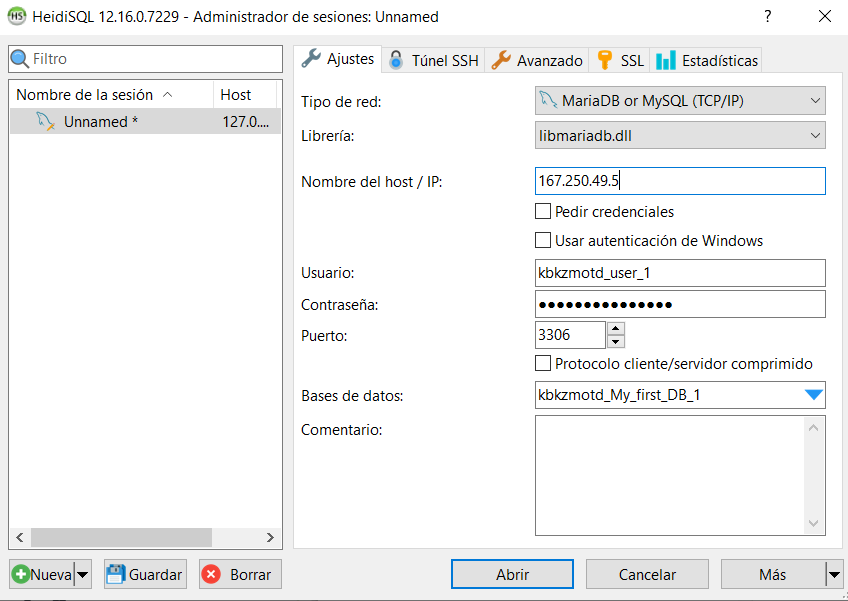The width and height of the screenshot is (848, 601).
Task: Click the HeidiSQL logo in the title bar
Action: [17, 16]
